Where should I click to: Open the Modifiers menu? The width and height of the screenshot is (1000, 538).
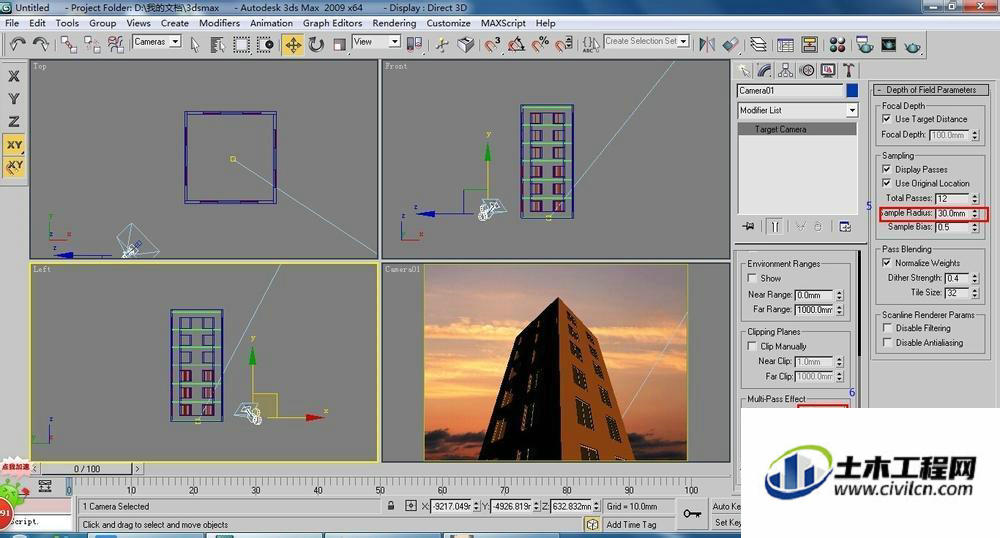[219, 23]
